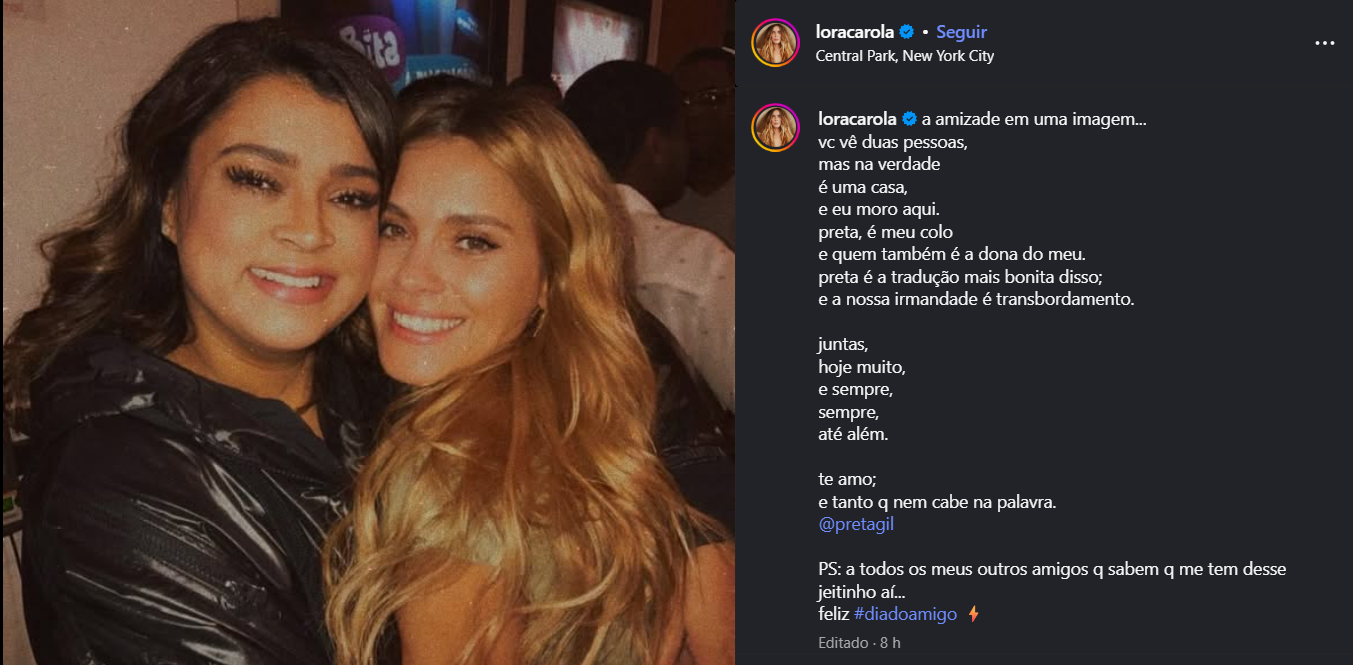Image resolution: width=1353 pixels, height=665 pixels.
Task: Click the lightning bolt emoji after #diadoamigo
Action: coord(973,614)
